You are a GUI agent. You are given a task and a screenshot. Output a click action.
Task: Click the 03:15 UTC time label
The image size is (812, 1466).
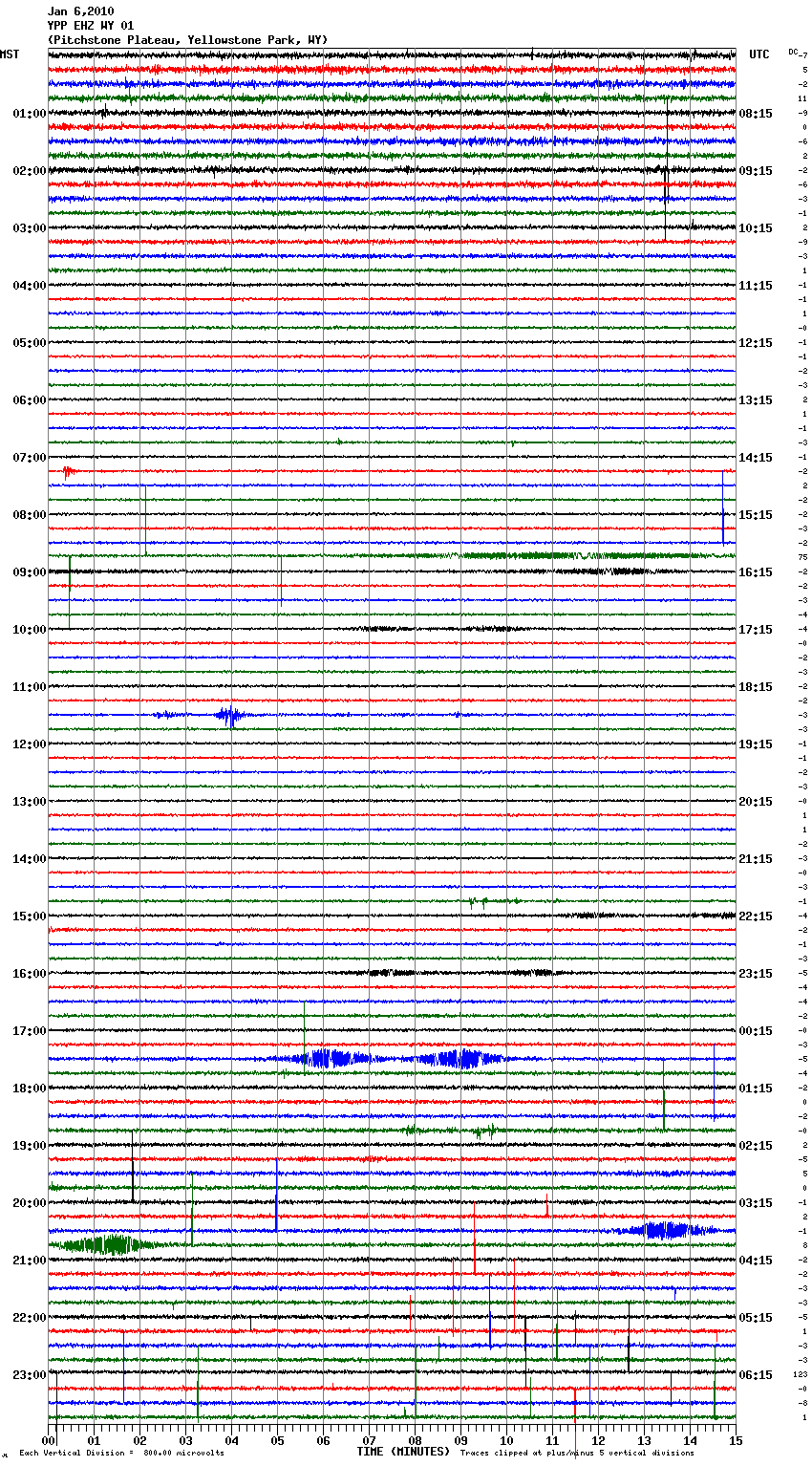tap(756, 1203)
